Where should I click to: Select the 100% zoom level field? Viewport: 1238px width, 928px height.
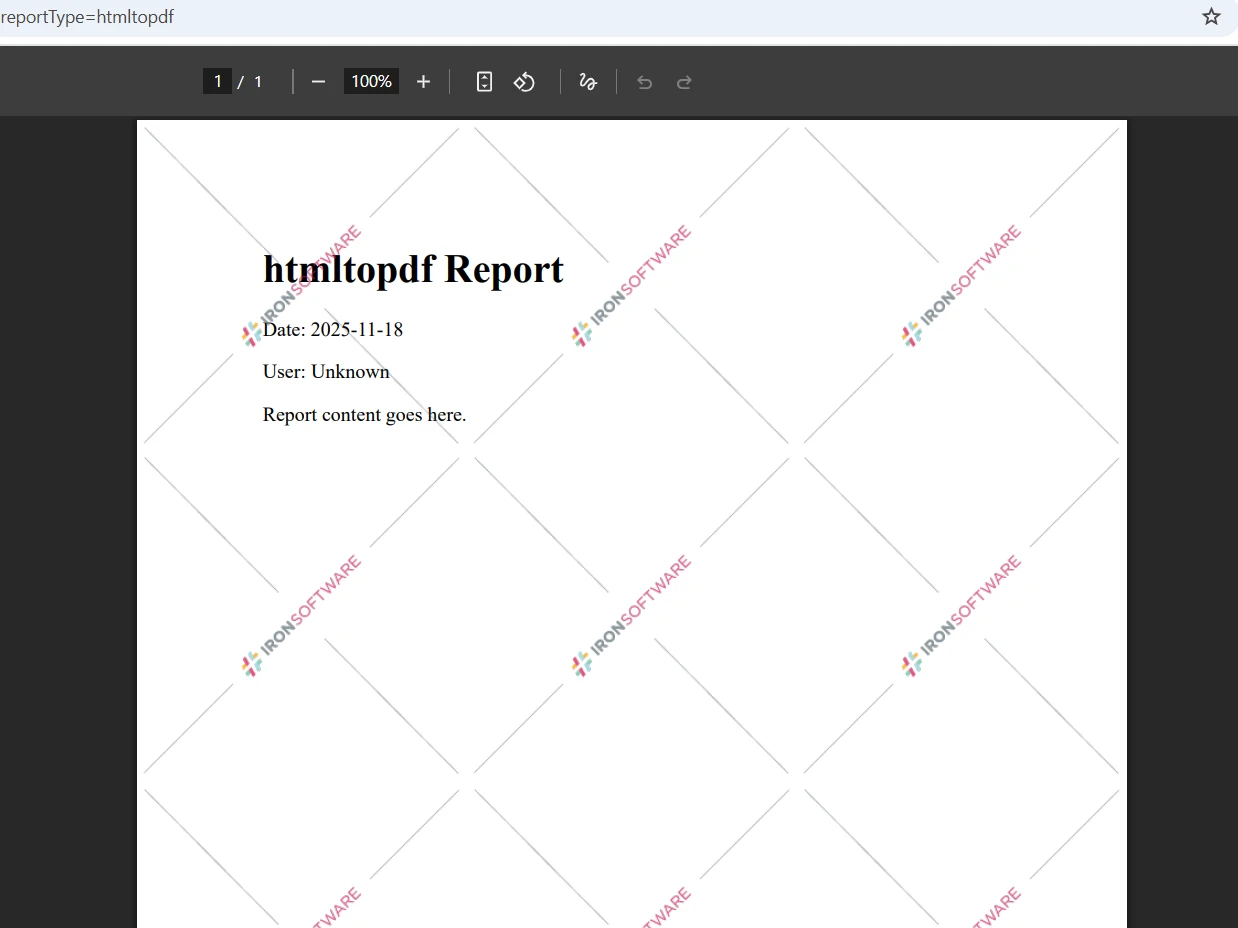pos(370,81)
